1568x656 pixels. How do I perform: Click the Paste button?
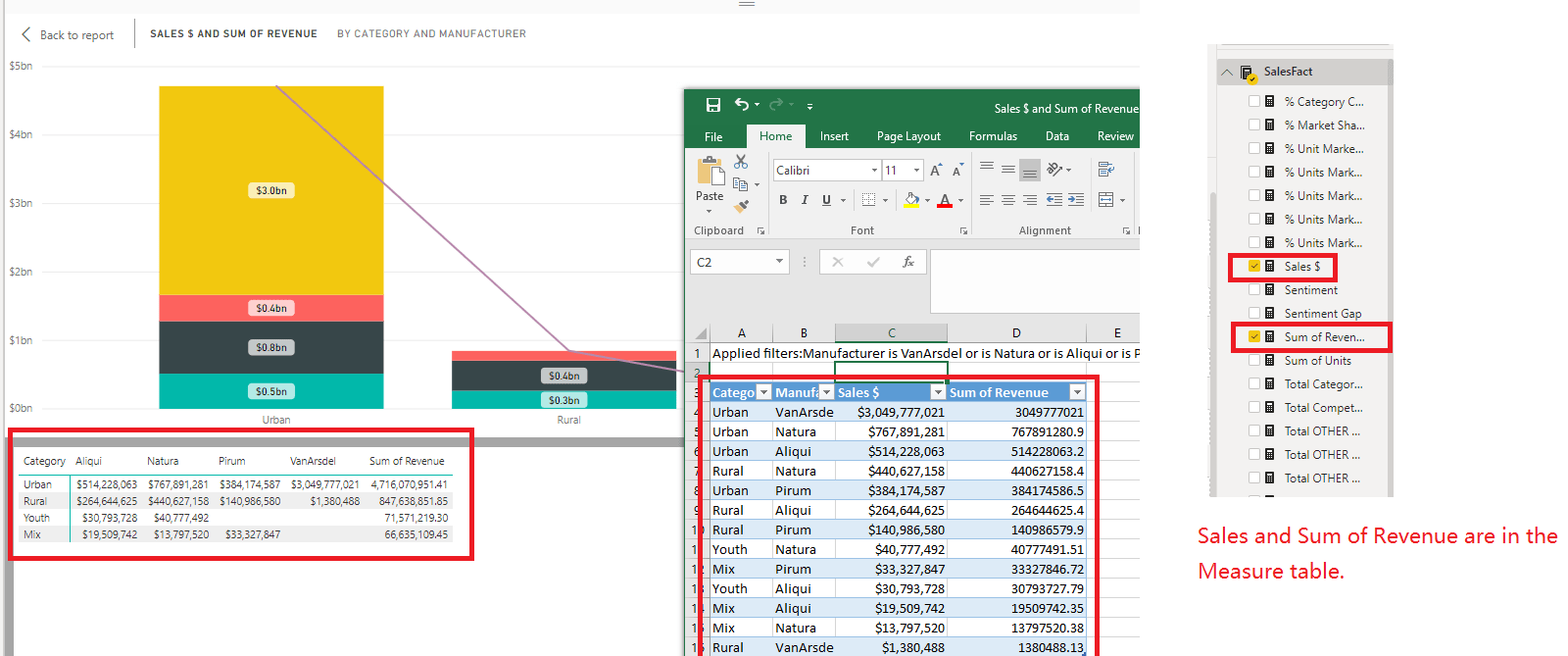pyautogui.click(x=710, y=172)
